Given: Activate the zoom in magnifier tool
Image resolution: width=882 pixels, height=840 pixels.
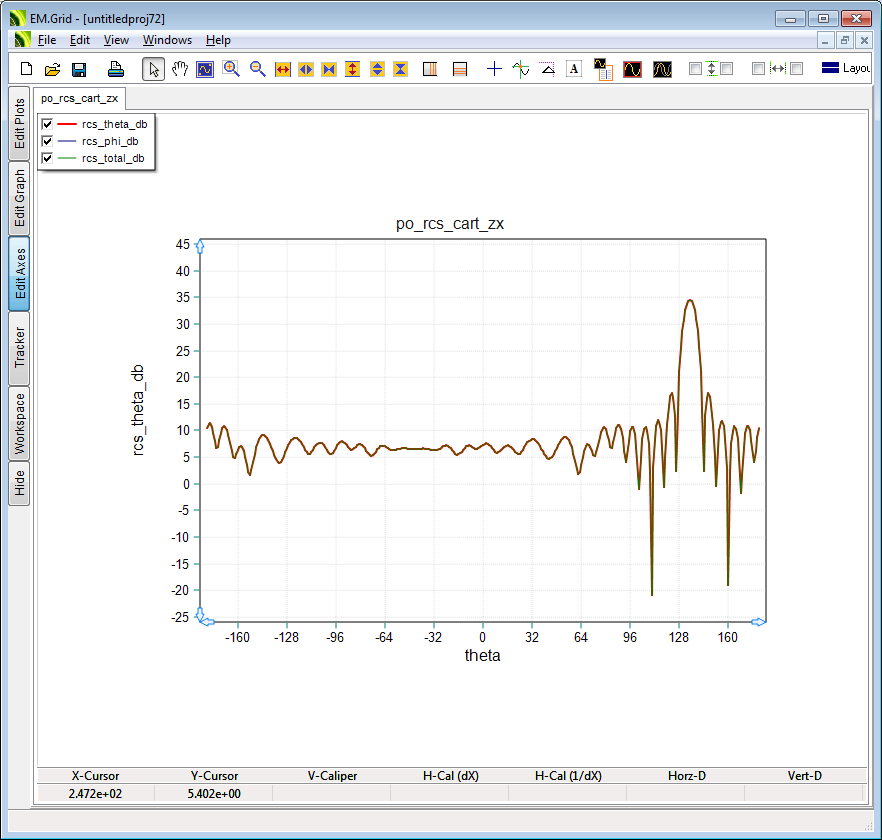Looking at the screenshot, I should point(231,69).
